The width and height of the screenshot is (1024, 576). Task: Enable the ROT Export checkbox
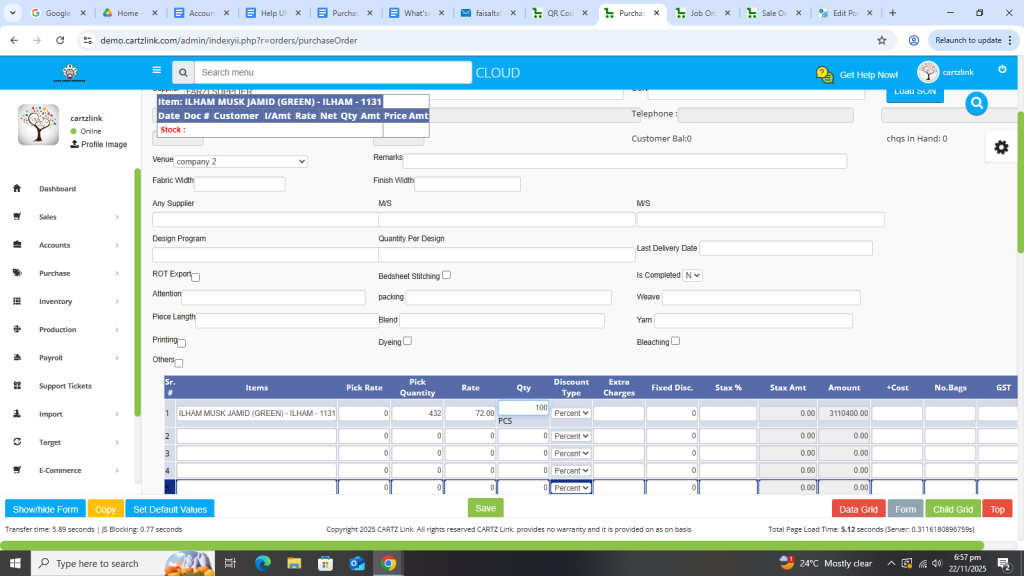pyautogui.click(x=195, y=277)
